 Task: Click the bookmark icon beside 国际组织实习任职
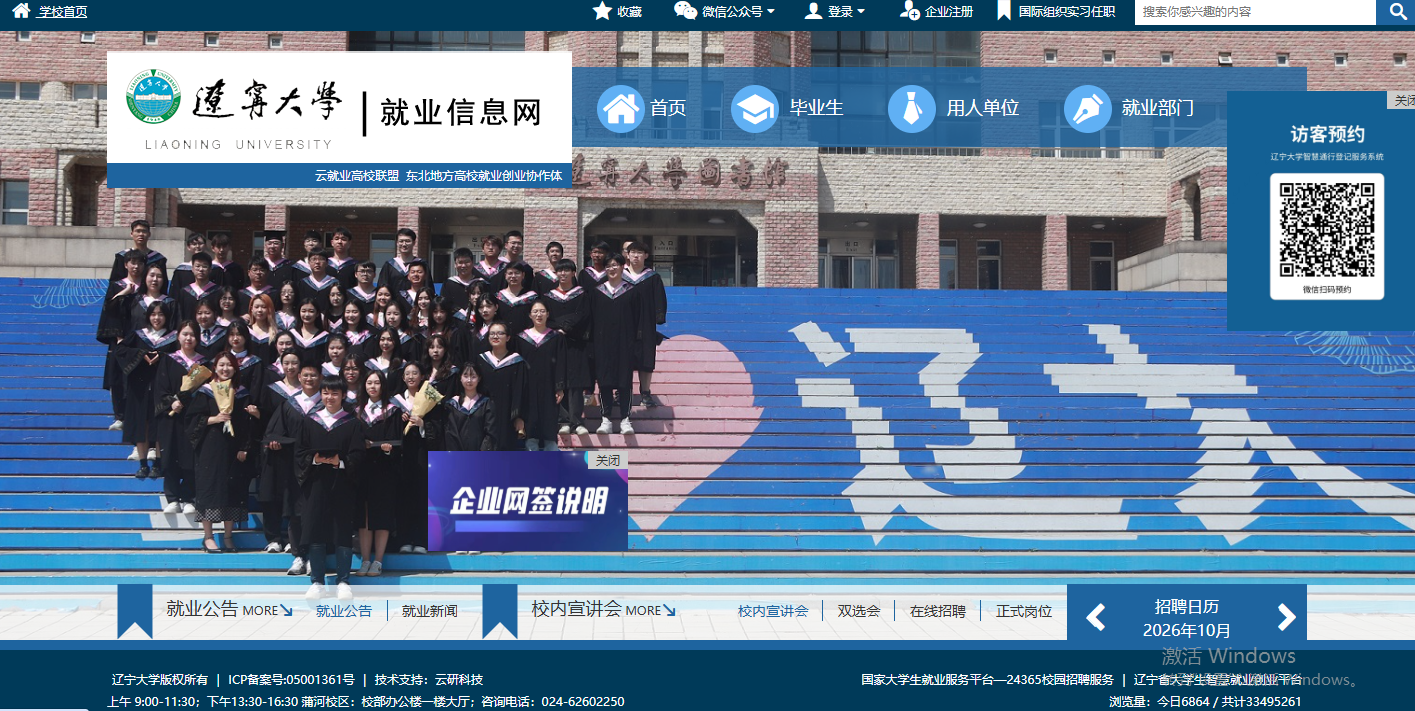tap(1004, 11)
